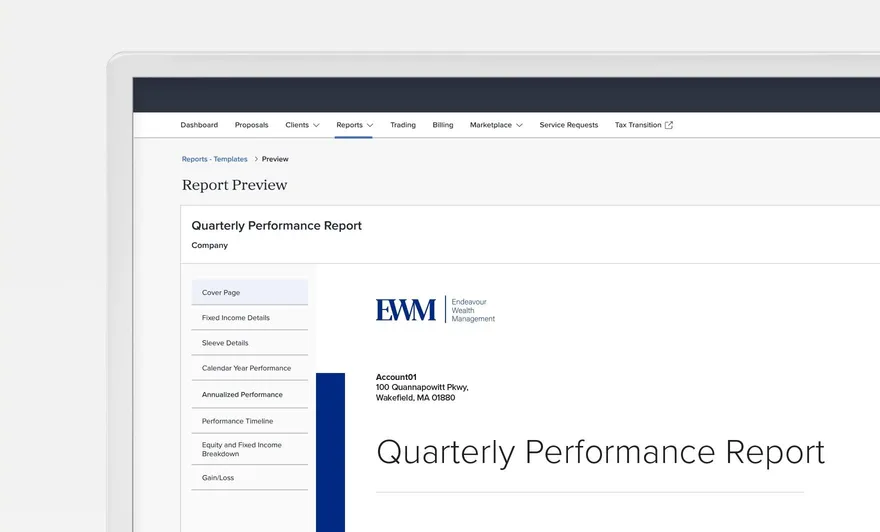Image resolution: width=880 pixels, height=532 pixels.
Task: Click the Quarterly Performance Report card heading
Action: (x=277, y=226)
